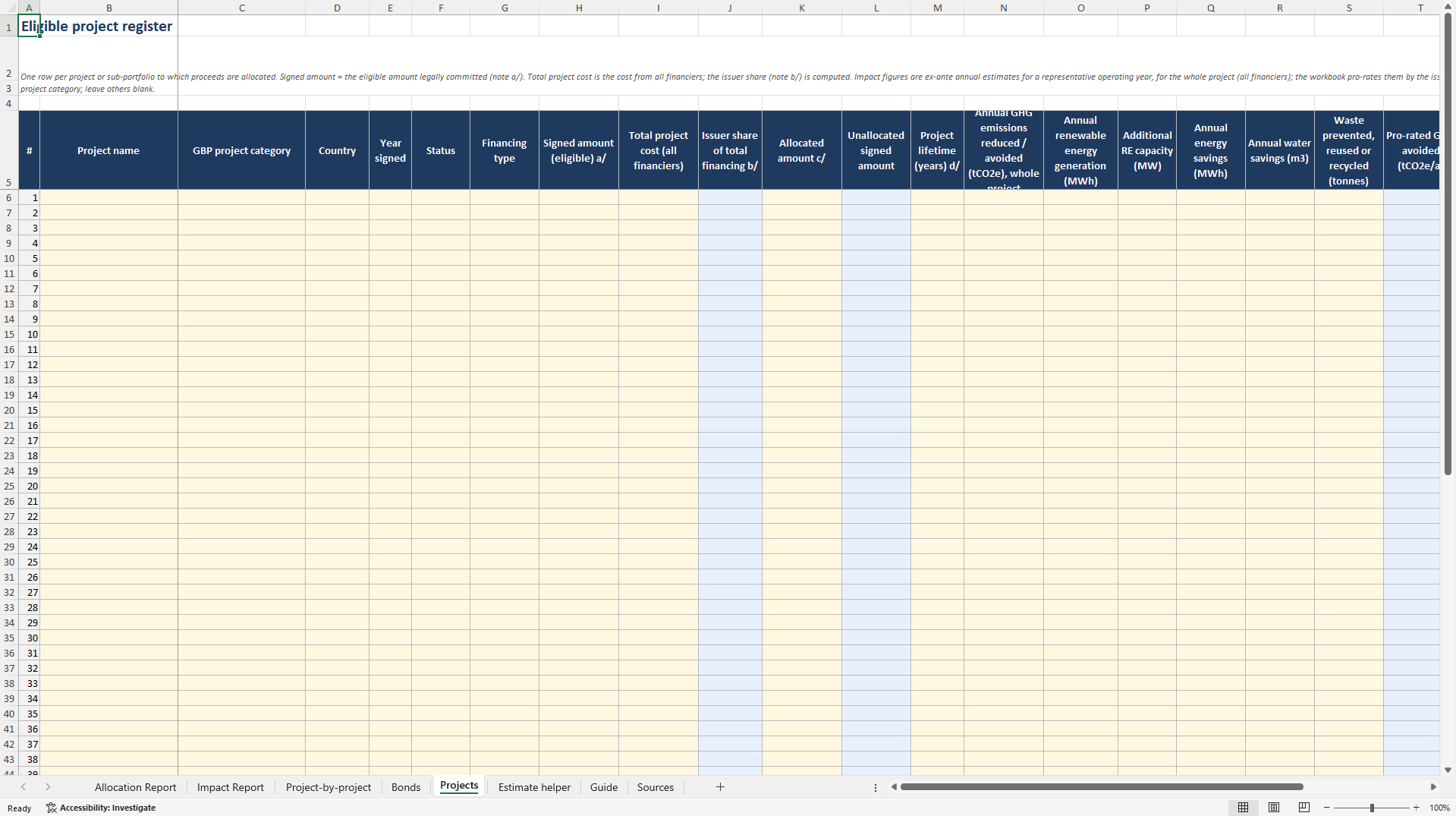Screen dimensions: 1456x816
Task: Switch to the Impact Report sheet
Action: coord(230,787)
